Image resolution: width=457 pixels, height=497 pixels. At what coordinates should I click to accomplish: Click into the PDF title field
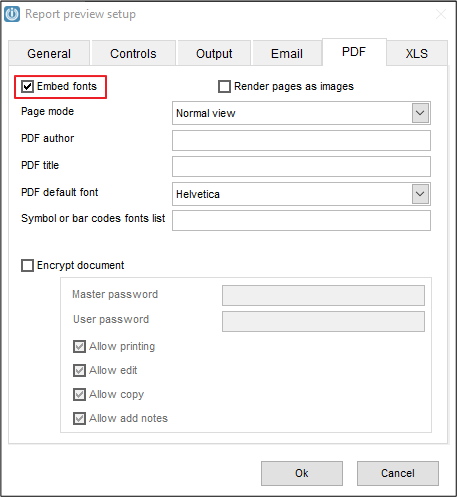pos(301,166)
